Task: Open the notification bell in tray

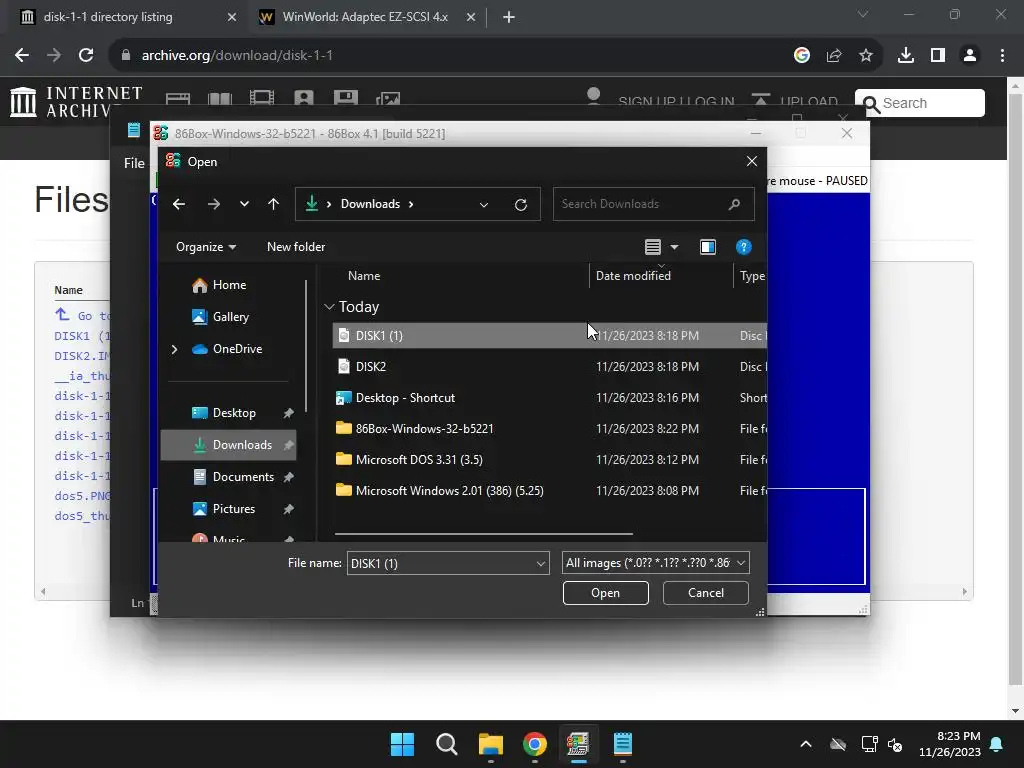Action: click(x=997, y=744)
